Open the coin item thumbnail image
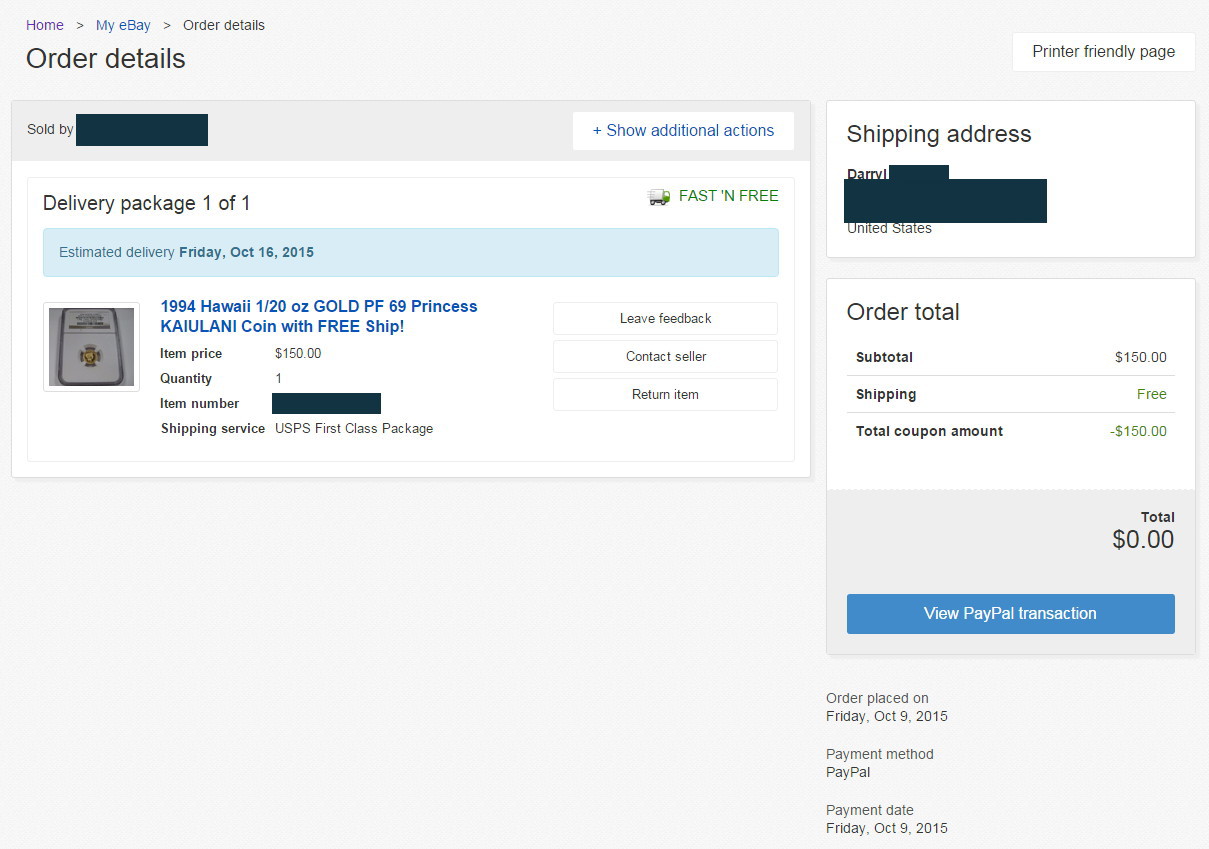1209x849 pixels. (91, 347)
